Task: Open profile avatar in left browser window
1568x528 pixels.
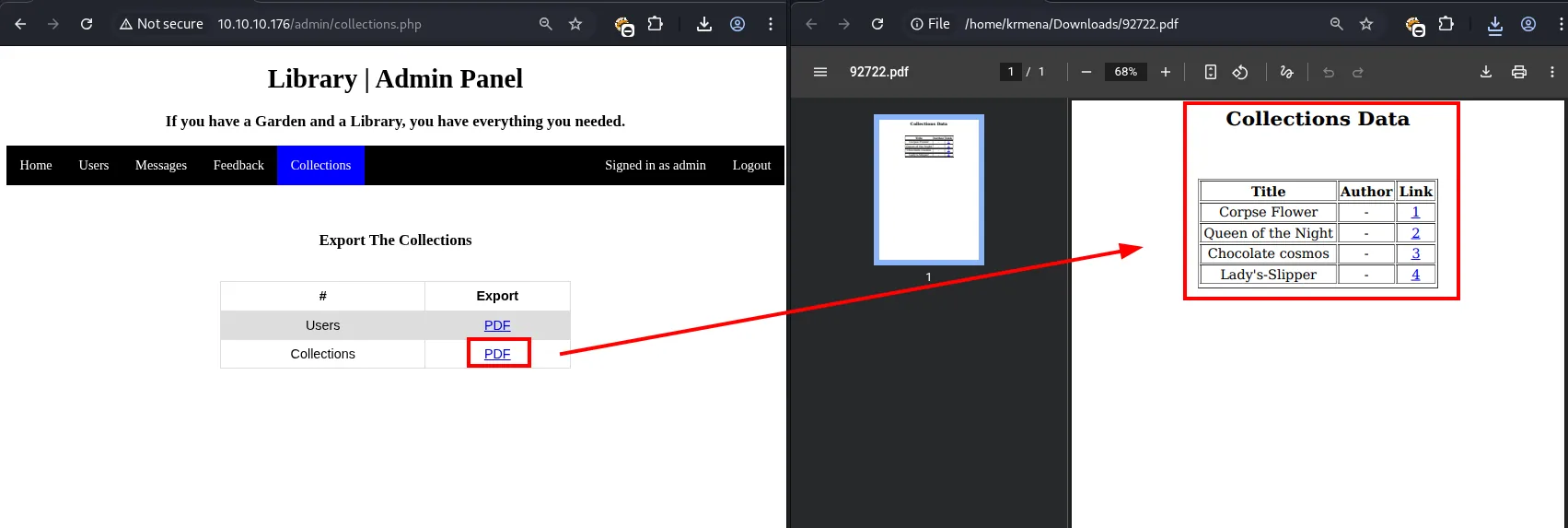Action: pyautogui.click(x=738, y=24)
